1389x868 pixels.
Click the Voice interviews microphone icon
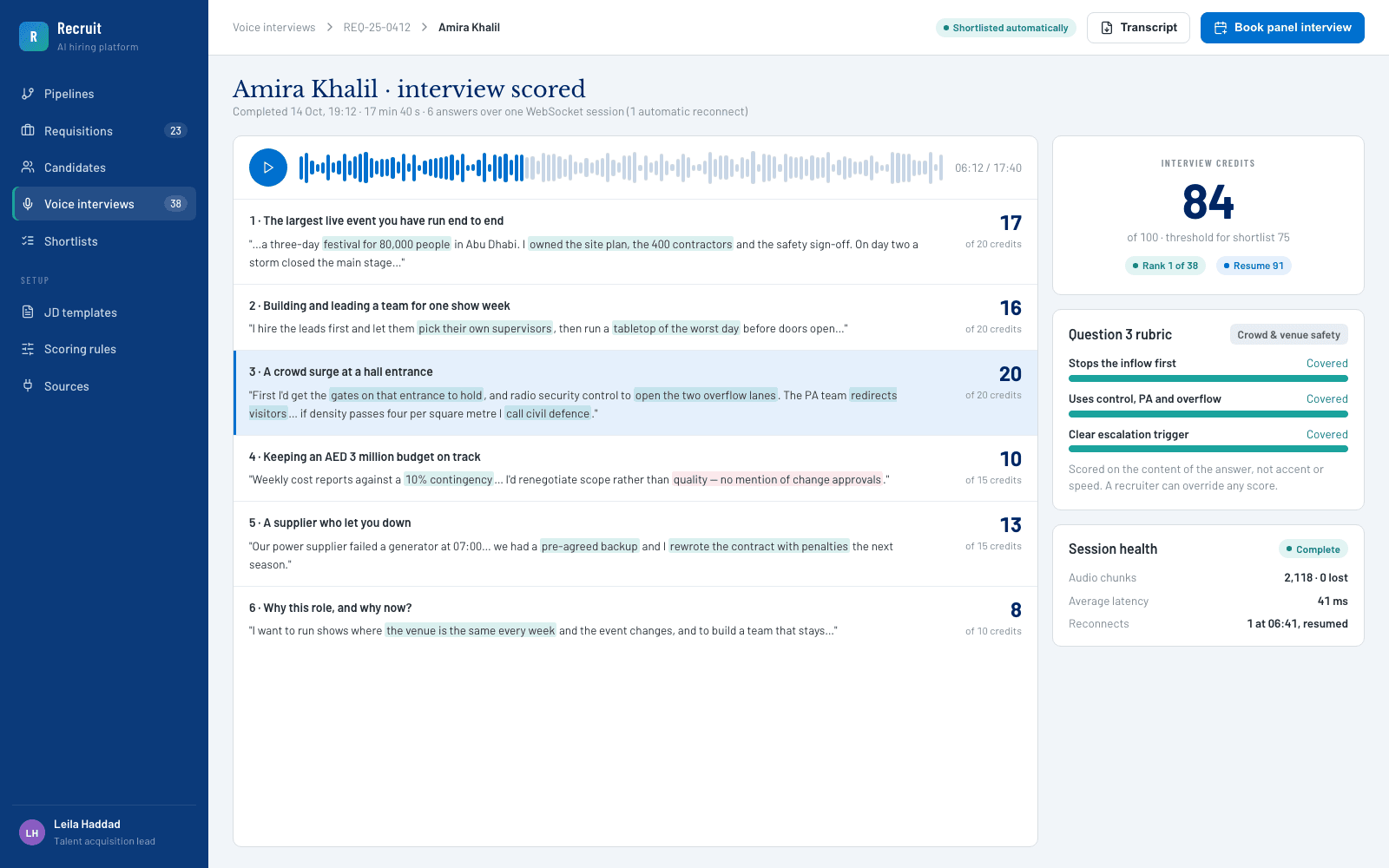click(x=28, y=204)
